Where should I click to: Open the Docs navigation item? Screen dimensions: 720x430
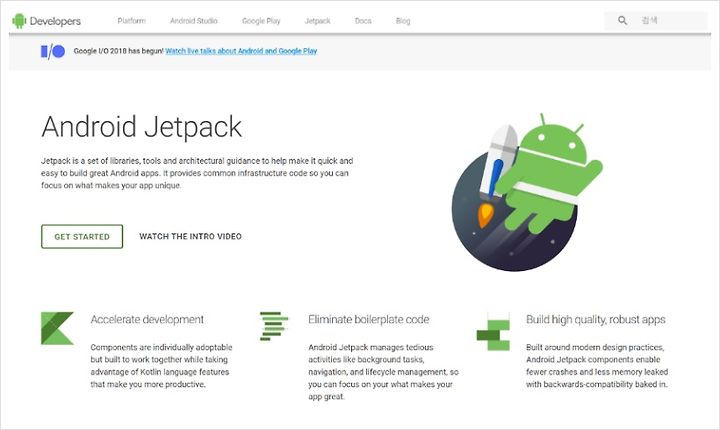pyautogui.click(x=363, y=21)
